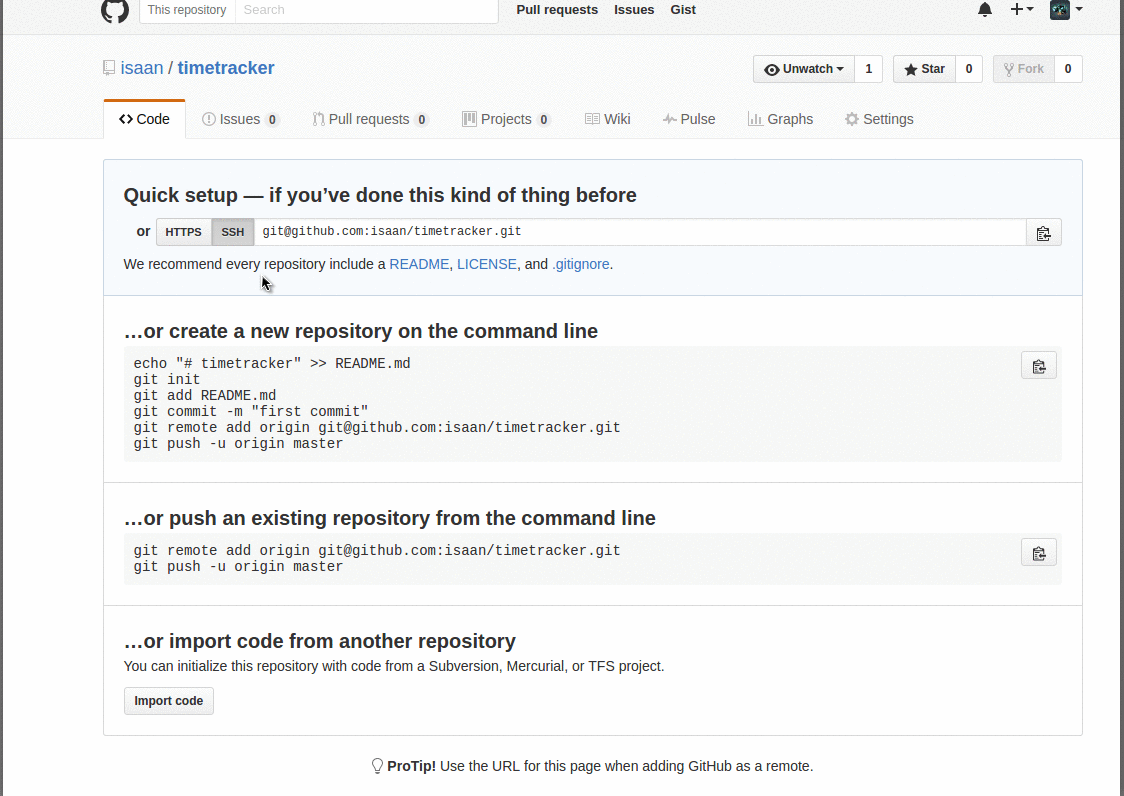Image resolution: width=1124 pixels, height=796 pixels.
Task: Click the git@github.com clone URL field
Action: [640, 232]
